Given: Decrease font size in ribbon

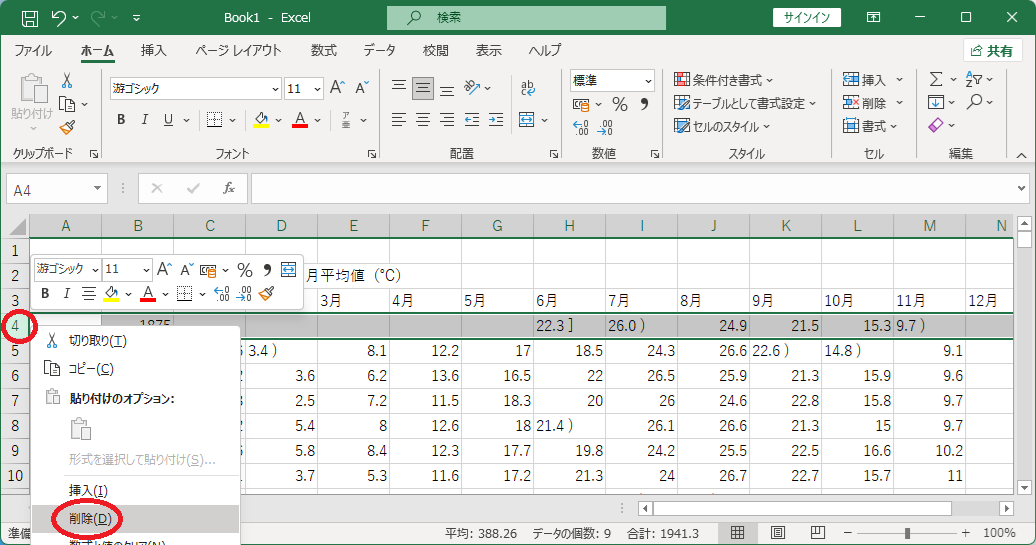Looking at the screenshot, I should (x=361, y=88).
